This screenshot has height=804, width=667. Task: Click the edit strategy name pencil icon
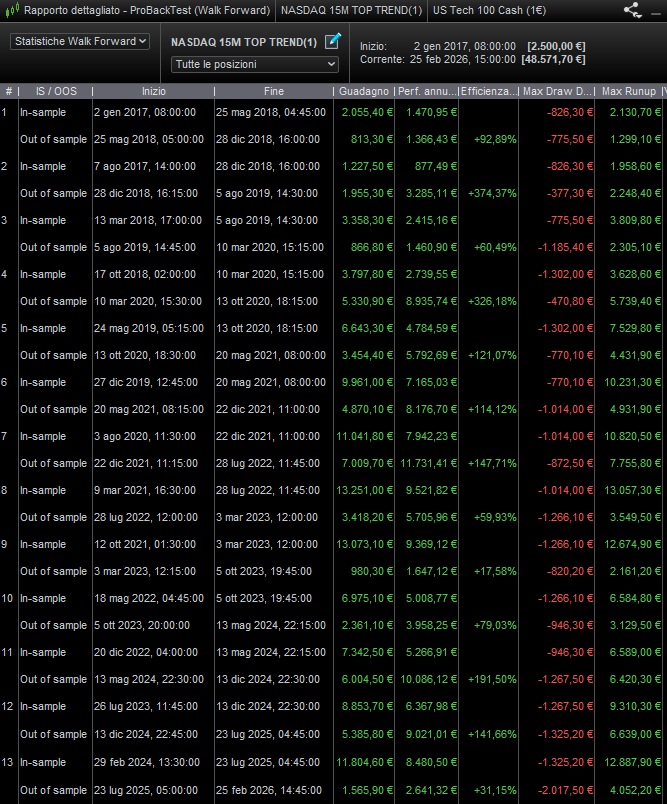click(333, 42)
